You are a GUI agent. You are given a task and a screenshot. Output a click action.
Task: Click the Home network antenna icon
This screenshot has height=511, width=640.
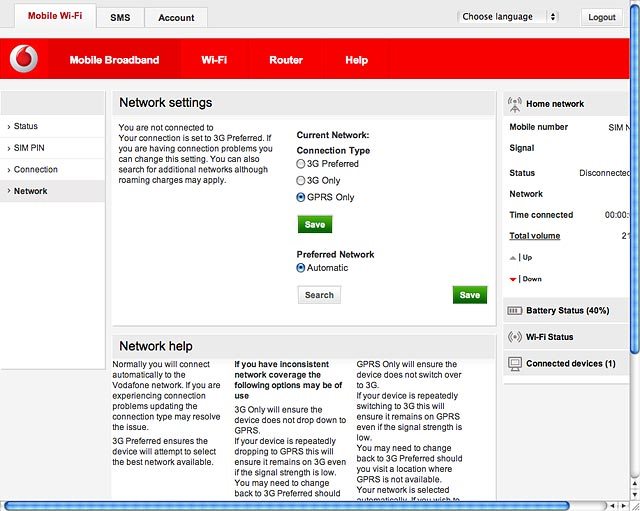point(515,104)
